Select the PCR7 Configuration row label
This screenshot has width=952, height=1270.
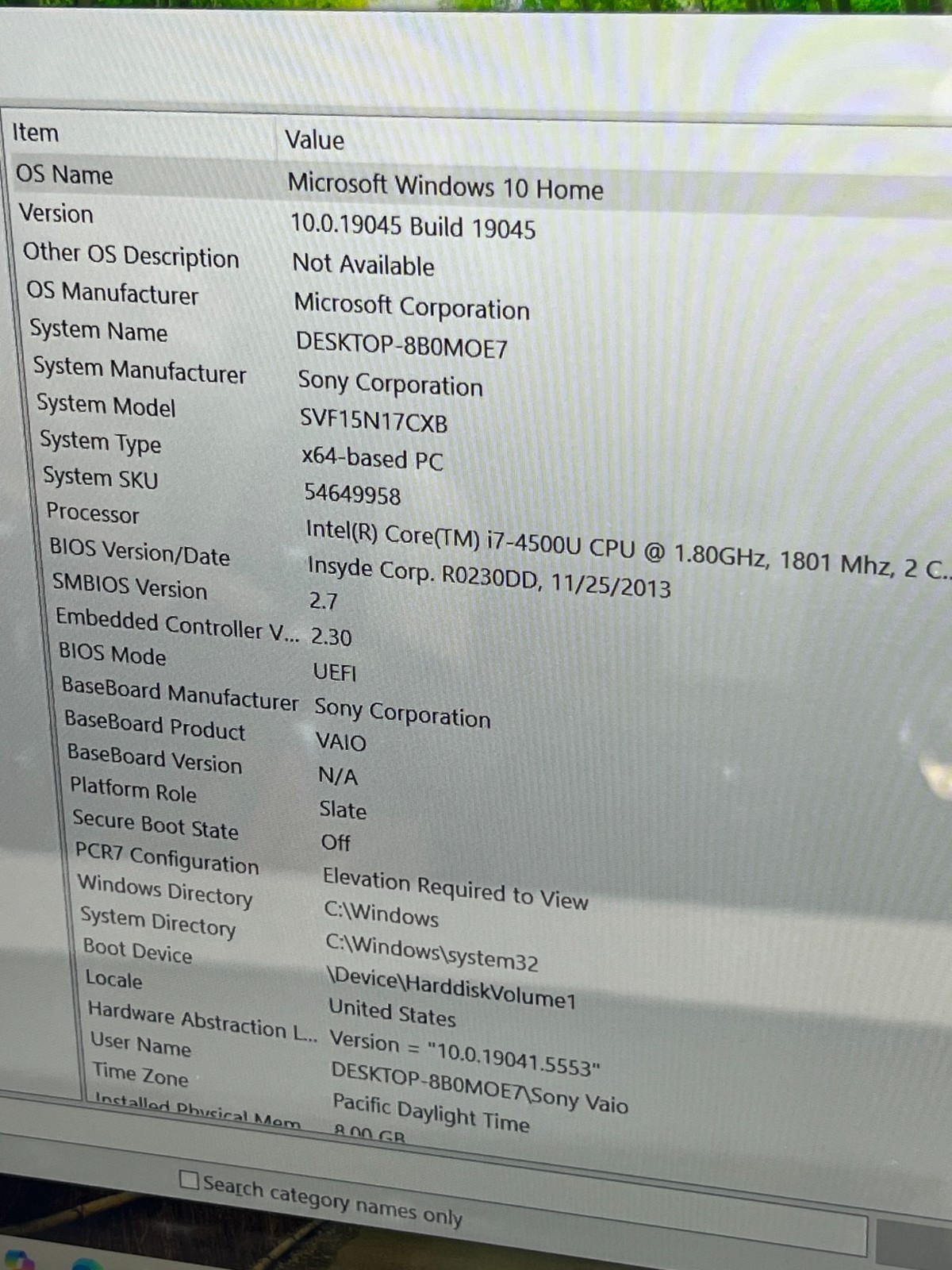[167, 858]
